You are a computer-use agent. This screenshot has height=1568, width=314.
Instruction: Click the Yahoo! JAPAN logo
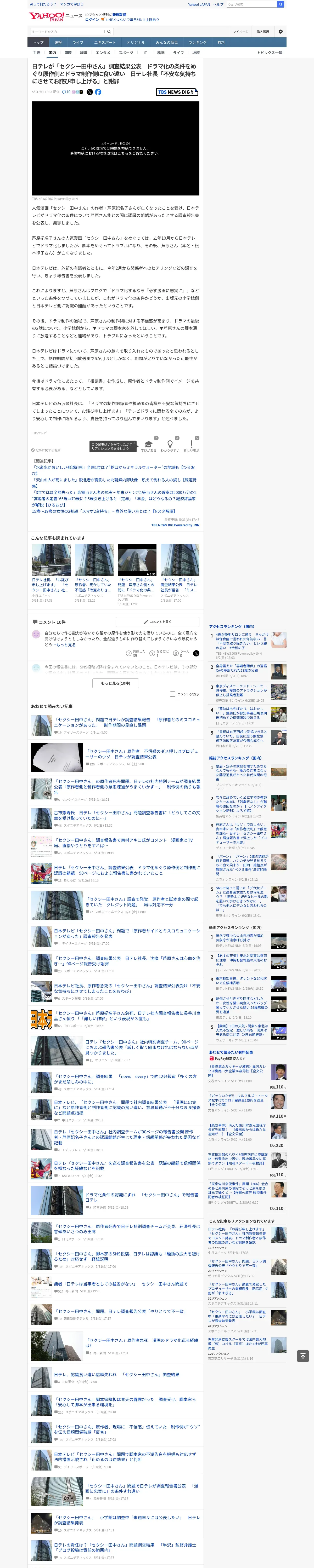(46, 16)
